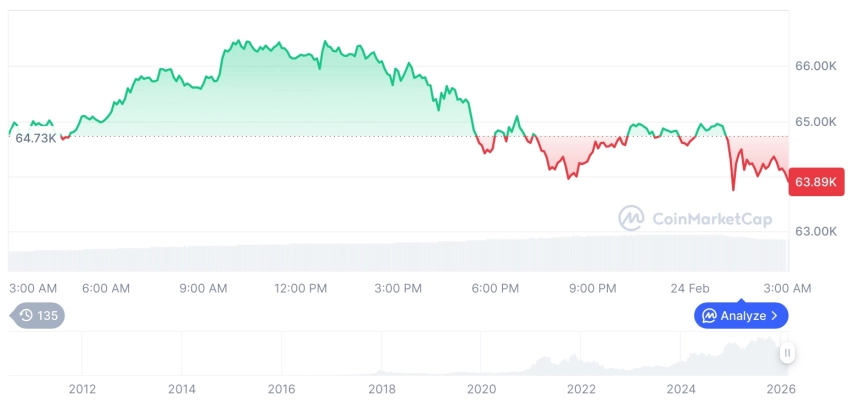Pick 2020 on the overview timeline
This screenshot has width=860, height=401.
481,388
